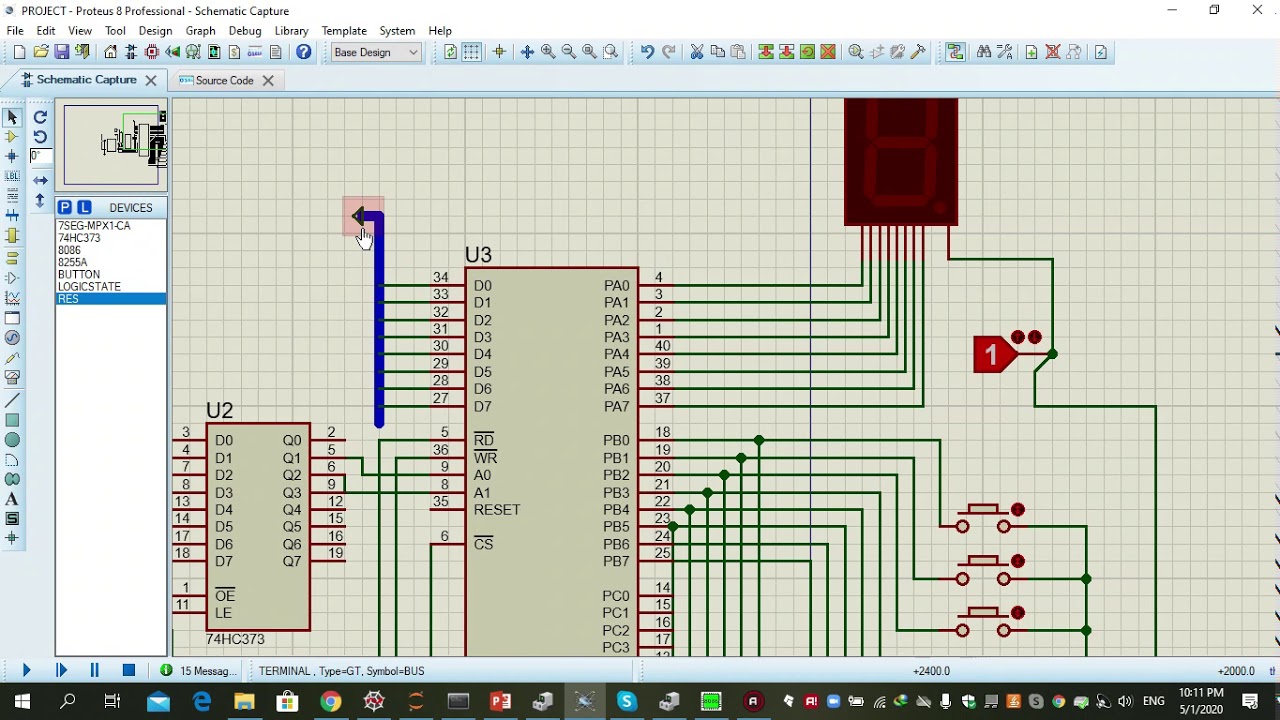Toggle the logic state input marked 1
Screen dimensions: 1280x720
point(993,354)
